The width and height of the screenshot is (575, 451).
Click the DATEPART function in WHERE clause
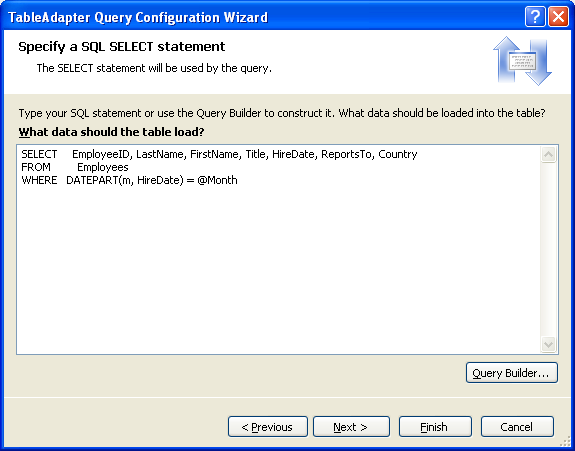point(94,180)
